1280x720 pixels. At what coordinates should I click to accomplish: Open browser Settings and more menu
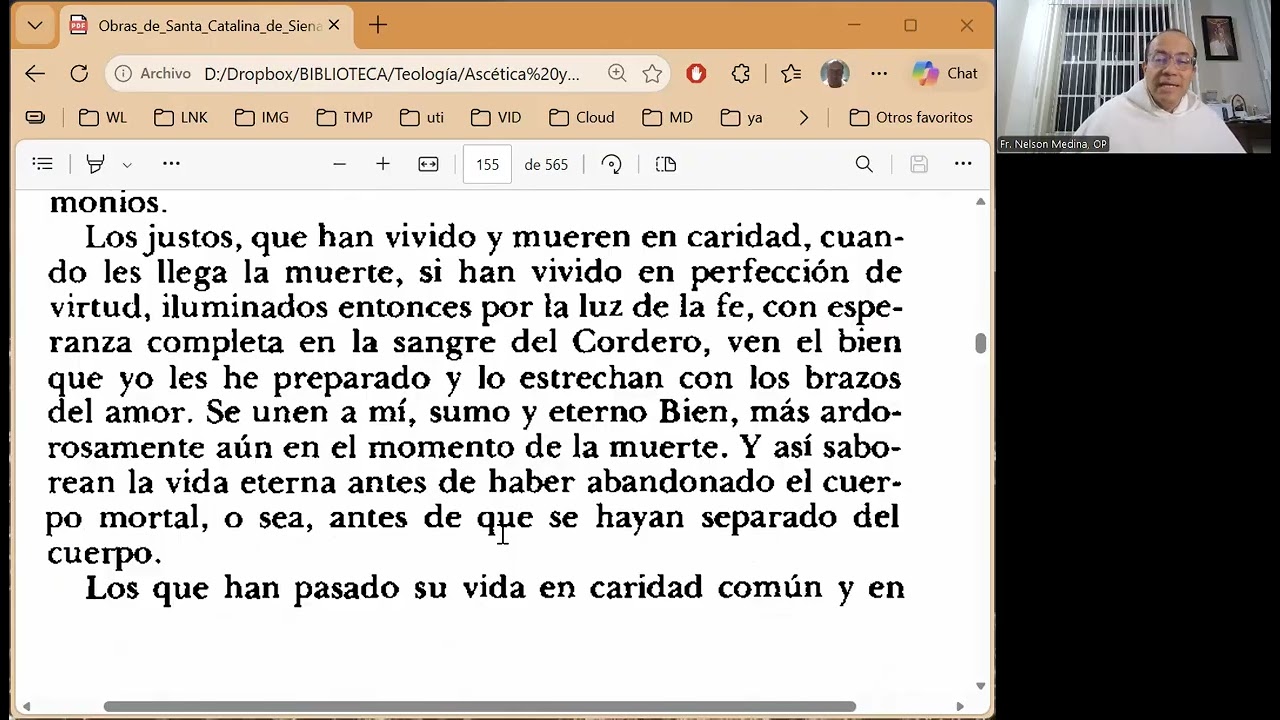point(879,74)
